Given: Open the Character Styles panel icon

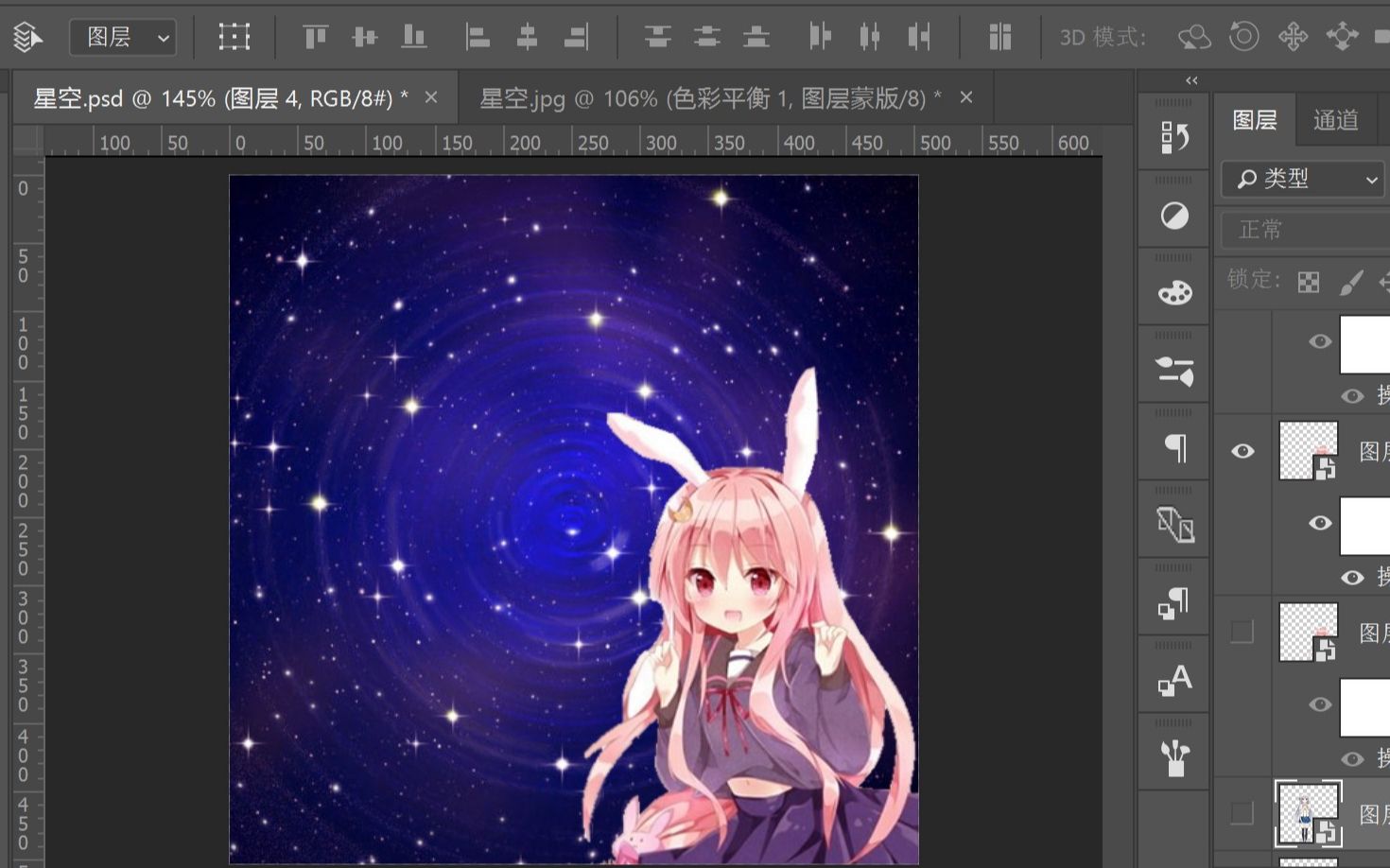Looking at the screenshot, I should pos(1175,680).
